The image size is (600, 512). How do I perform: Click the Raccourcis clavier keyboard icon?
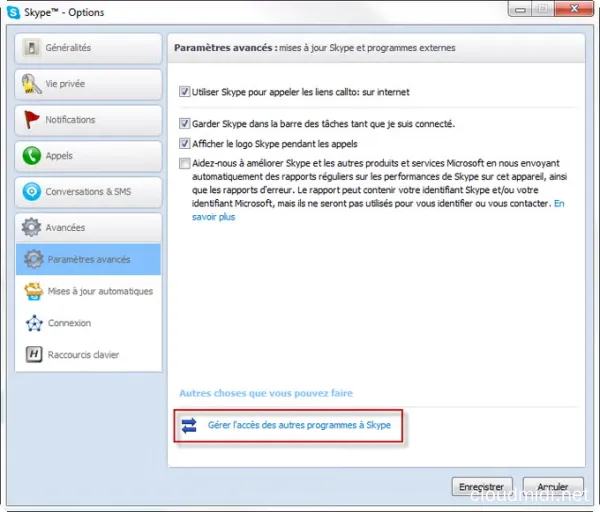pyautogui.click(x=33, y=355)
